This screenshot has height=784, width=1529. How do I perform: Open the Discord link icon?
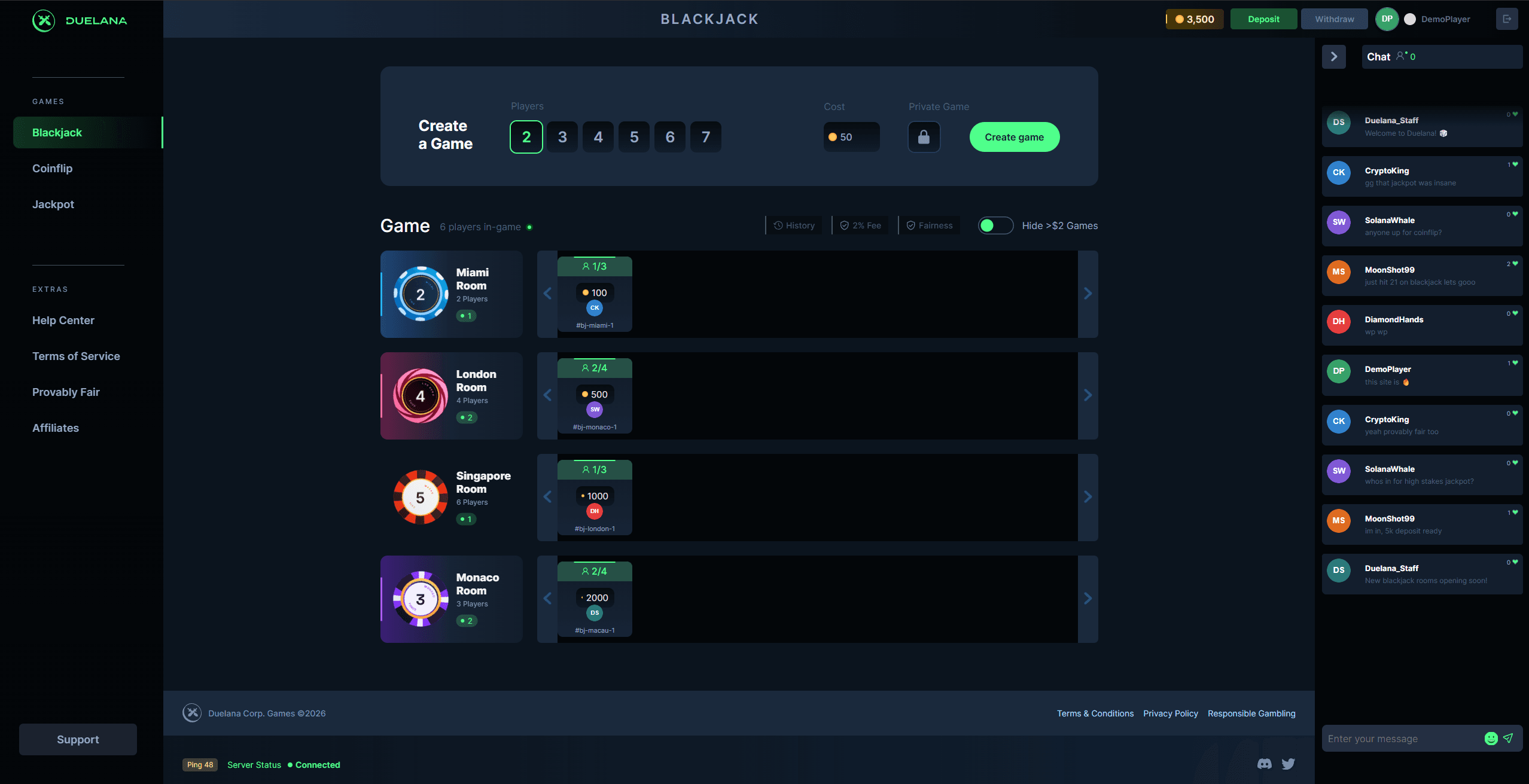click(x=1264, y=764)
